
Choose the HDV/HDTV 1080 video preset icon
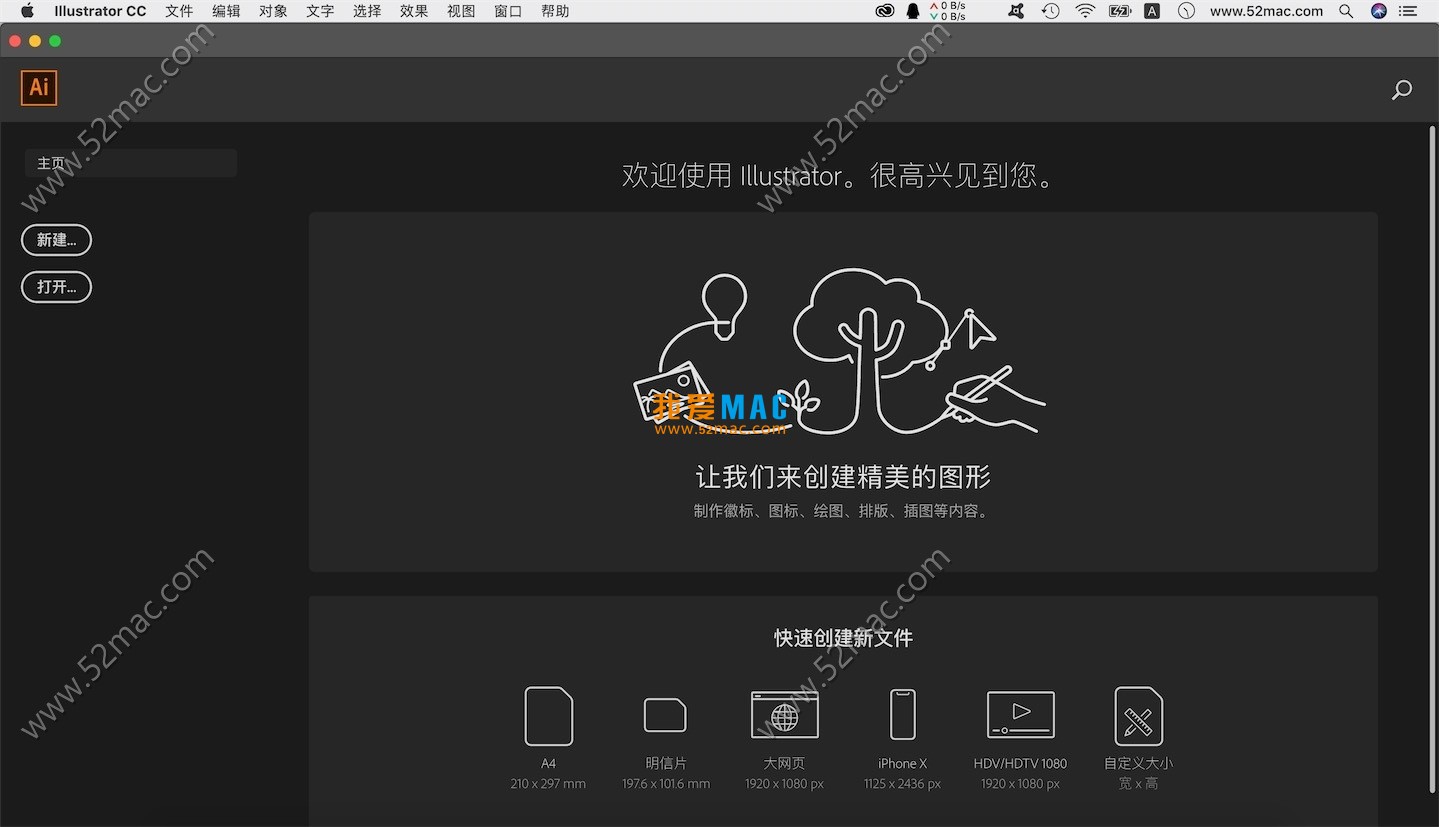[1020, 715]
